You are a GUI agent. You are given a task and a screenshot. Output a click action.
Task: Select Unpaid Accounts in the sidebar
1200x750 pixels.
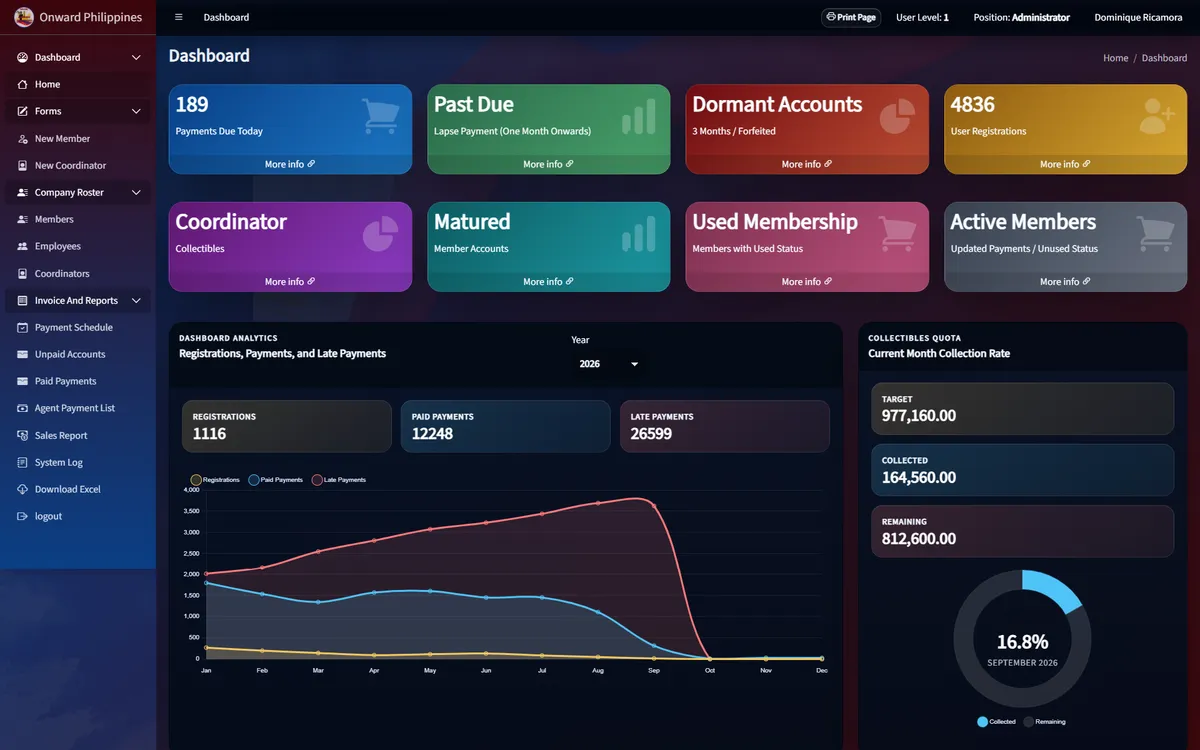tap(78, 354)
